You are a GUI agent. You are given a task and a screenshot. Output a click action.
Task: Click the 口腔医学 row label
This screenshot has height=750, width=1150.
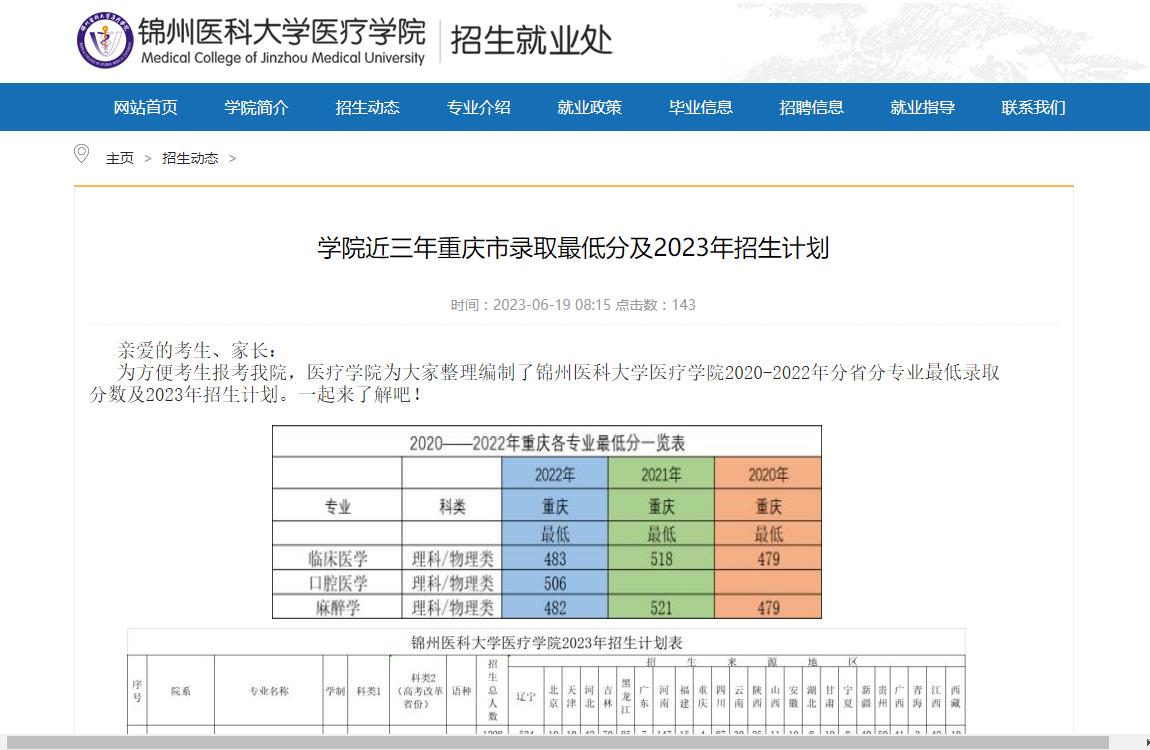pos(337,584)
